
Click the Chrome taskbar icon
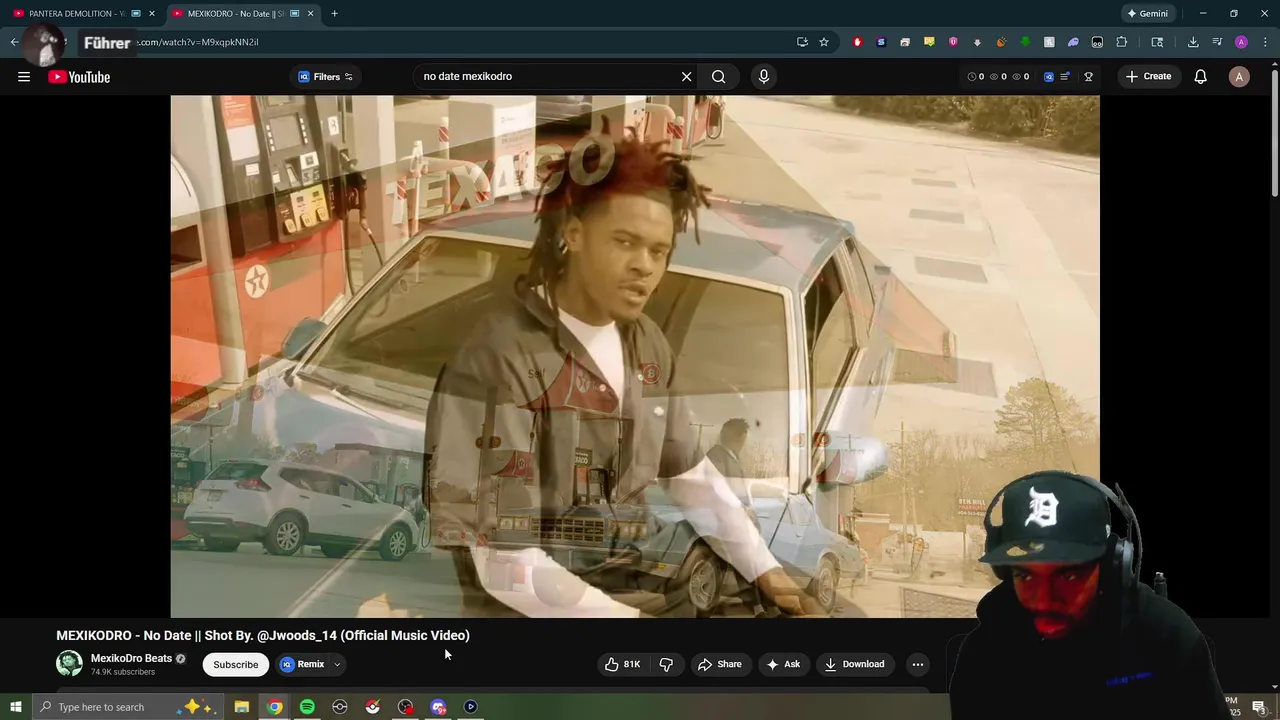pyautogui.click(x=275, y=707)
